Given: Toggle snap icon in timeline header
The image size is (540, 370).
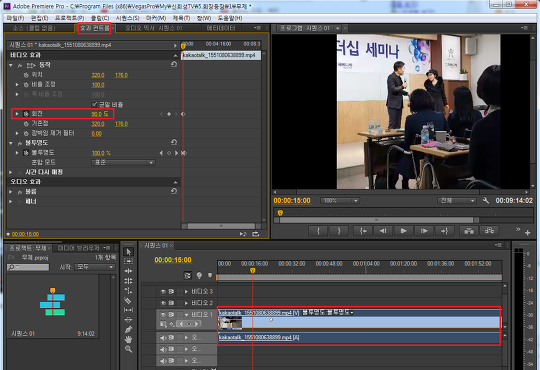Looking at the screenshot, I should point(187,275).
